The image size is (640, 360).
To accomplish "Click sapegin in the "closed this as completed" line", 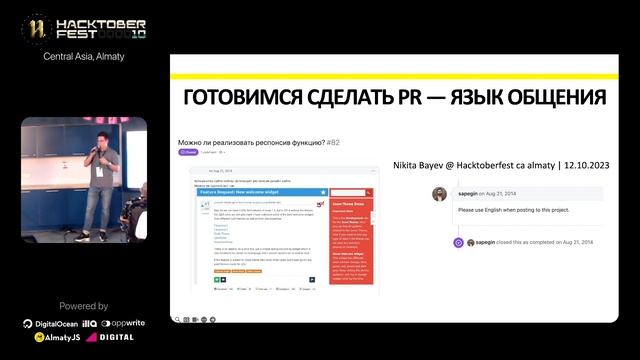I will coord(485,242).
